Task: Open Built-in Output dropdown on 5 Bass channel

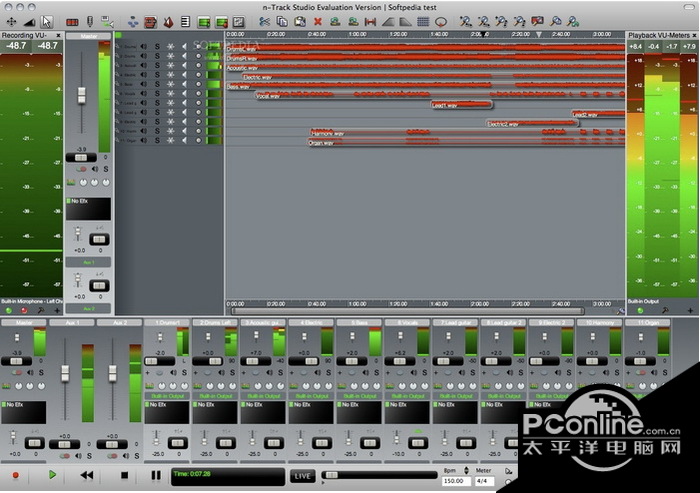Action: pyautogui.click(x=359, y=396)
